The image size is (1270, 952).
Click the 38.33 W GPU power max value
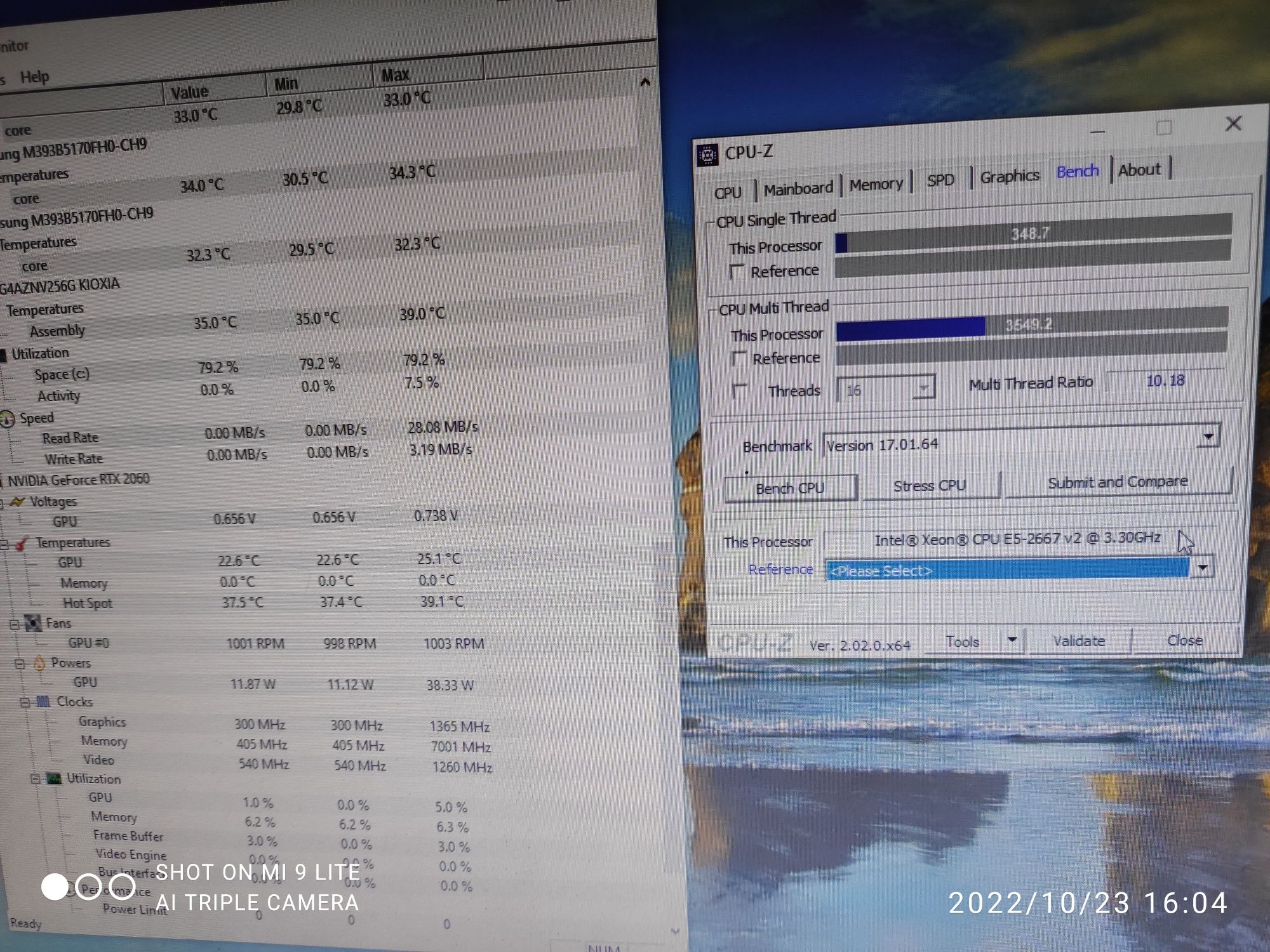click(x=450, y=685)
